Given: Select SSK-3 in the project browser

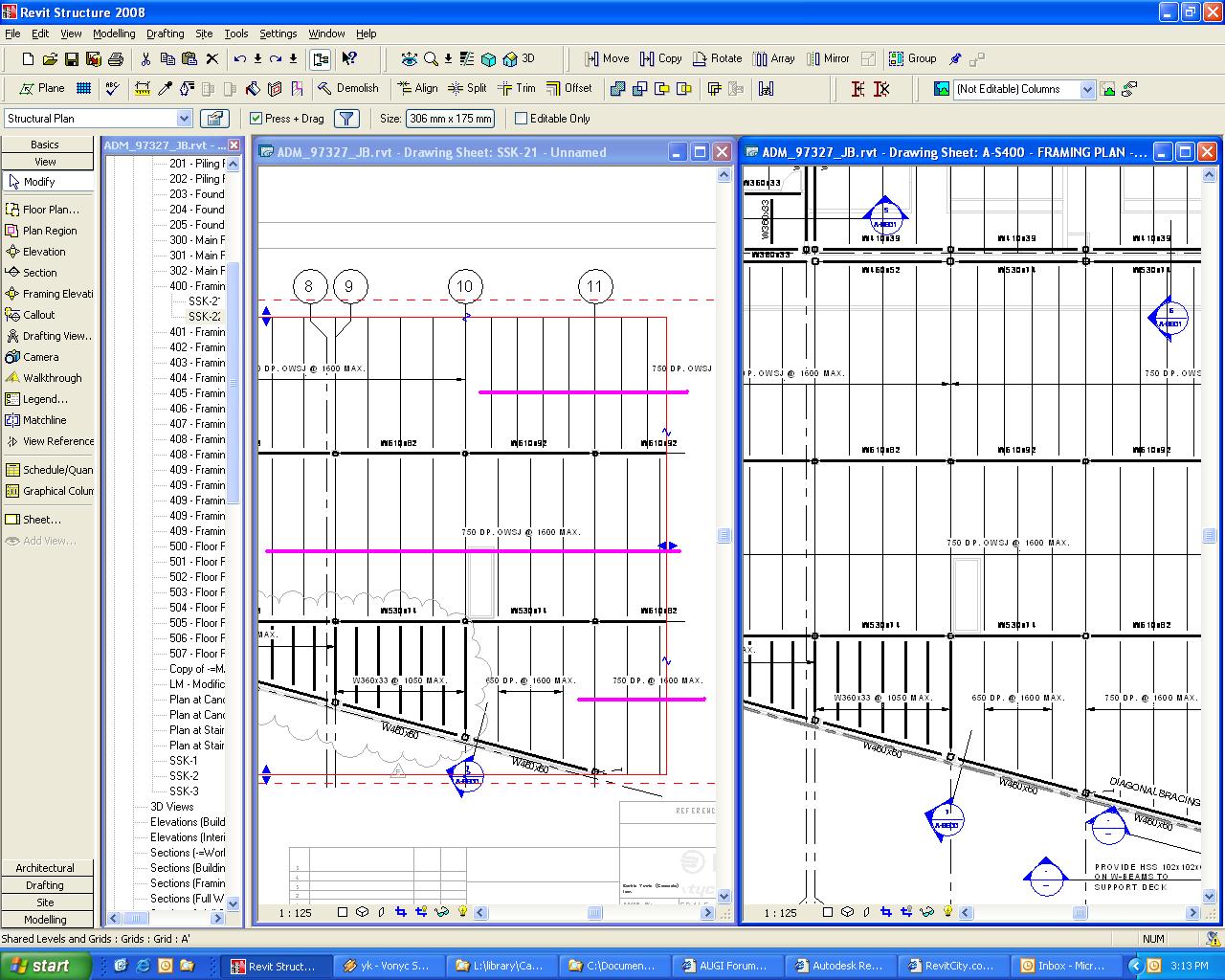Looking at the screenshot, I should (184, 791).
